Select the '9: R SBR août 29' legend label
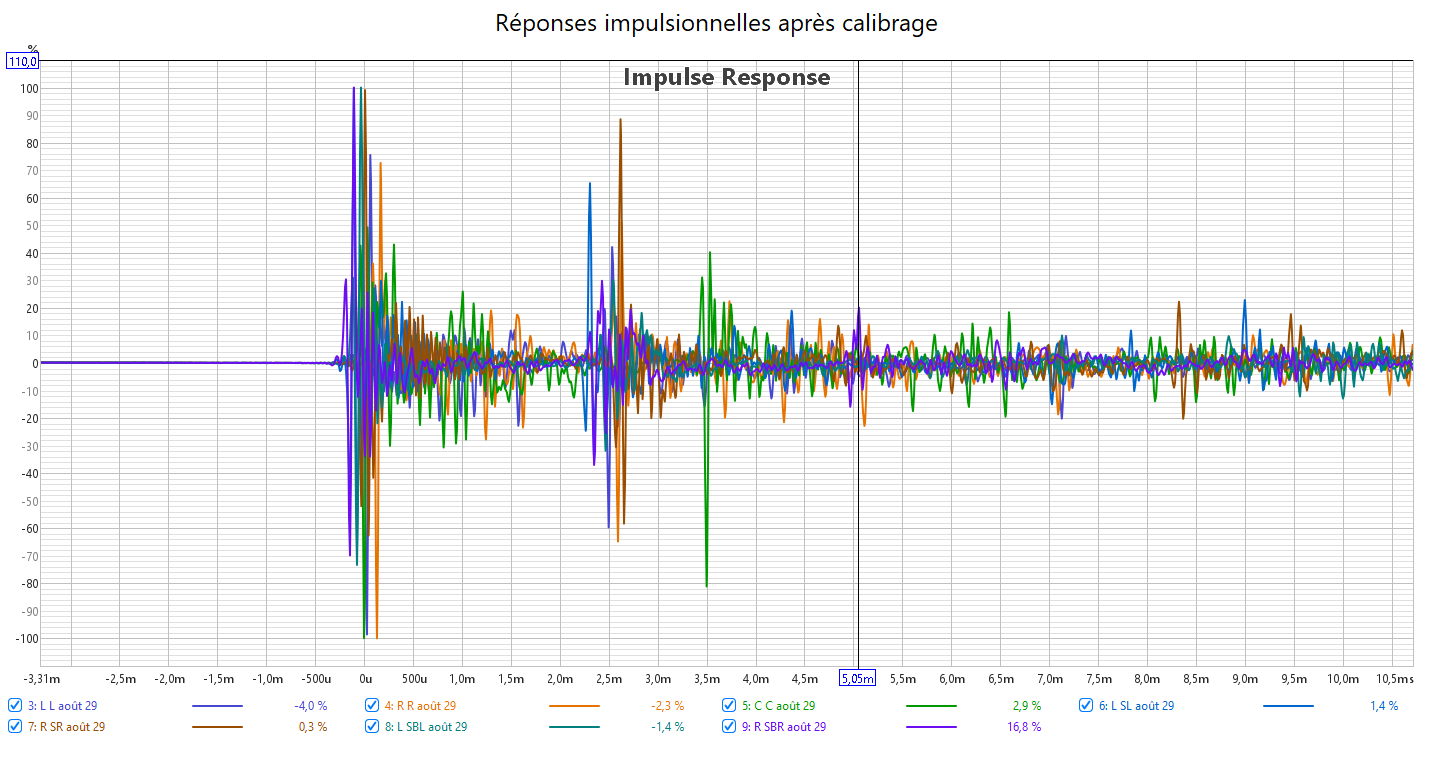Viewport: 1433px width, 759px height. 783,727
